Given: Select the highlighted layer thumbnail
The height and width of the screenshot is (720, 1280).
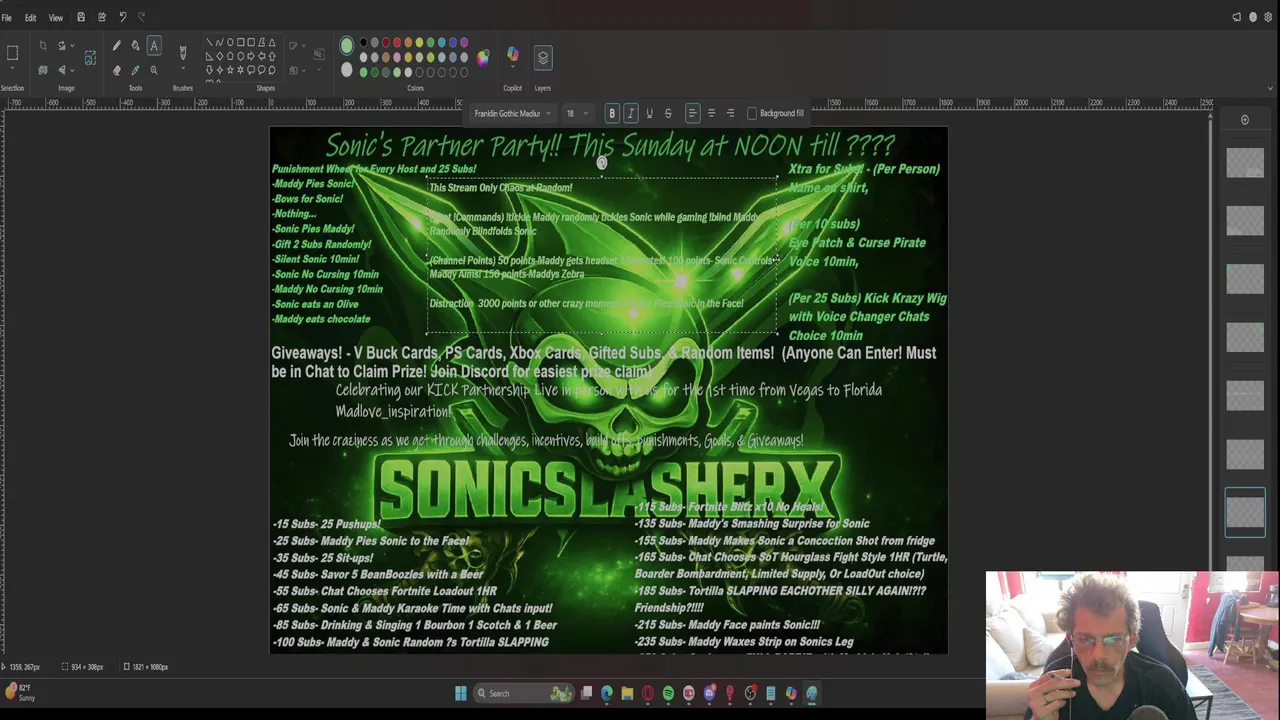Looking at the screenshot, I should 1245,513.
